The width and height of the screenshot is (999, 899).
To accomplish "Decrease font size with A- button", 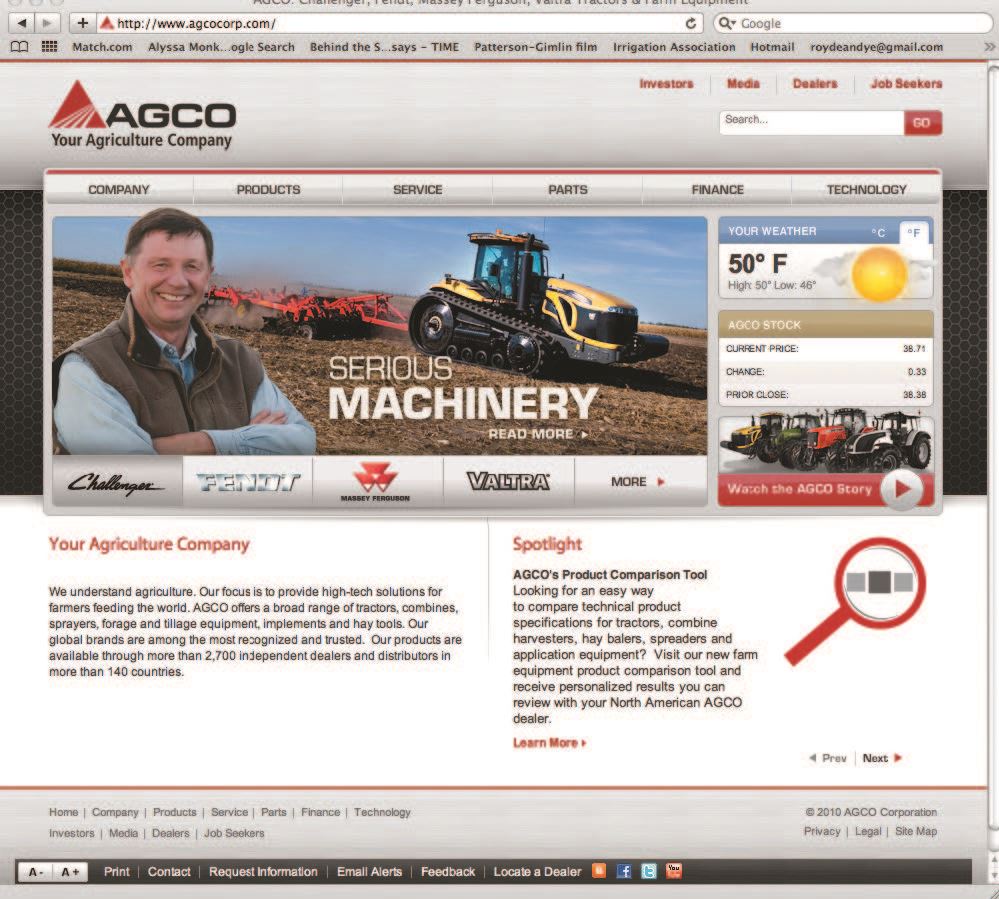I will (36, 872).
